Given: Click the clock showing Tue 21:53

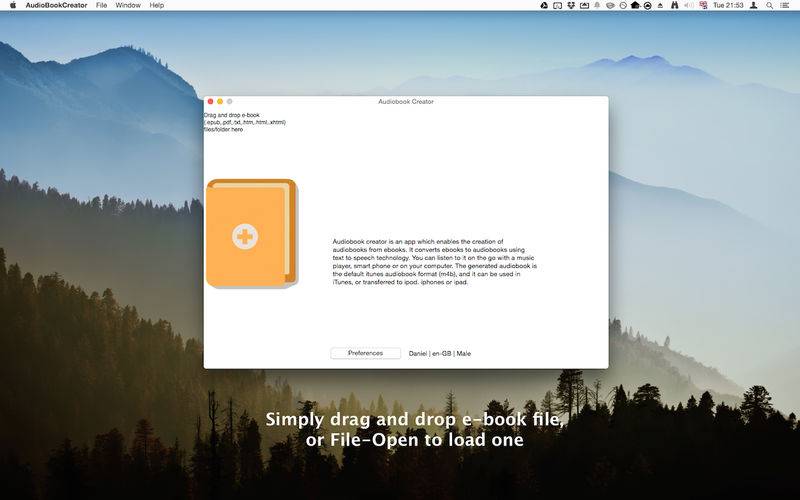Looking at the screenshot, I should coord(728,5).
